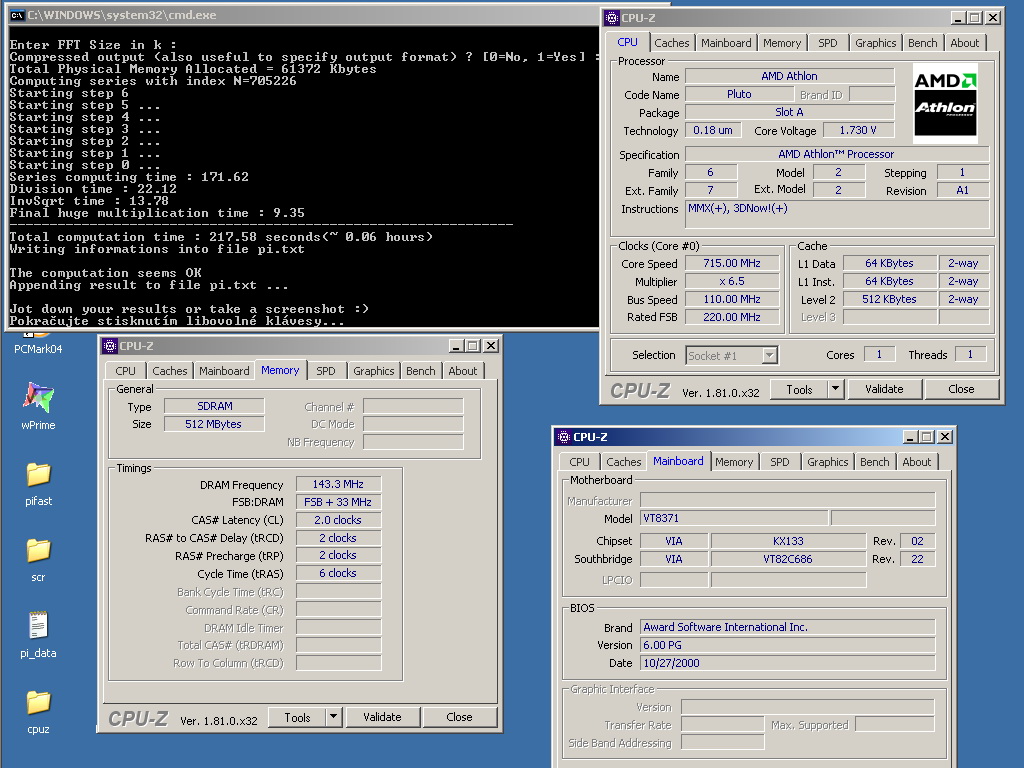Click the Multiplier x 6.5 value

tap(732, 281)
